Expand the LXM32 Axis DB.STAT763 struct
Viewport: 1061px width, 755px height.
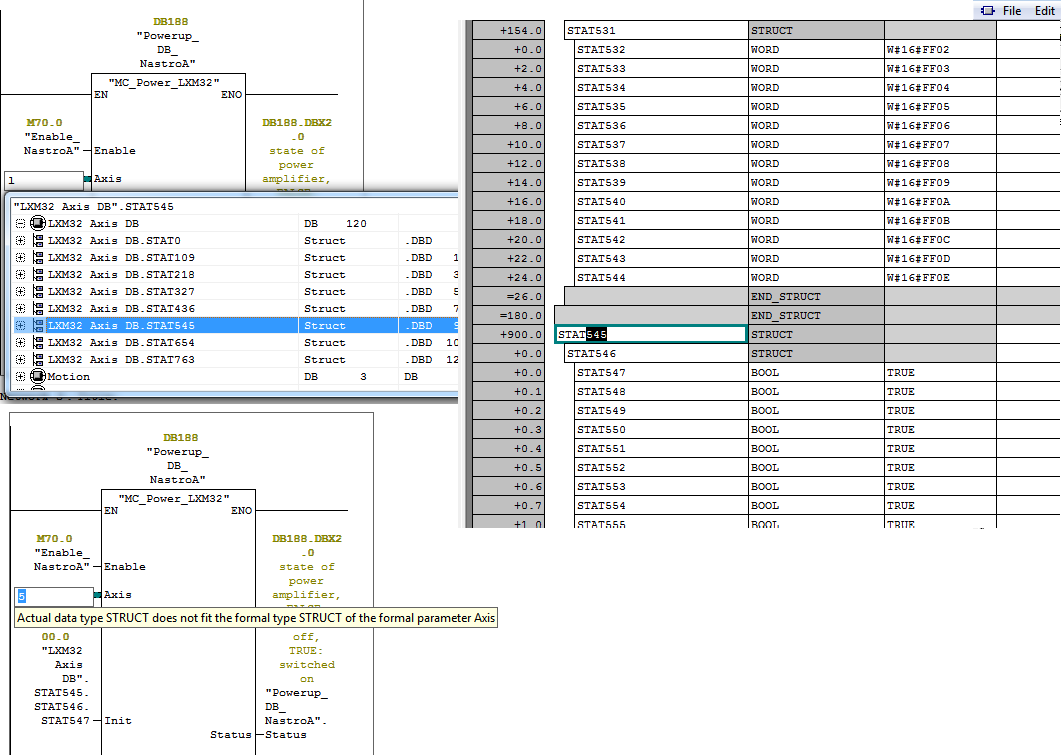click(x=20, y=360)
